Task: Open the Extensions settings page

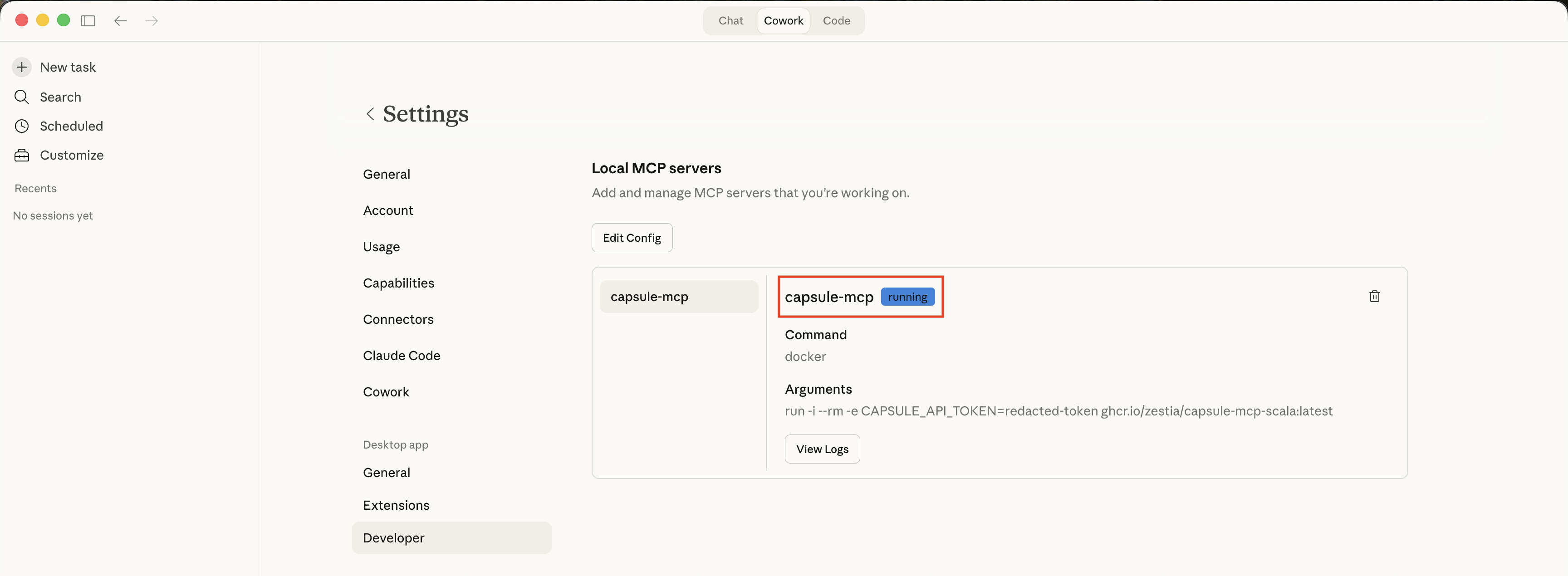Action: (396, 505)
